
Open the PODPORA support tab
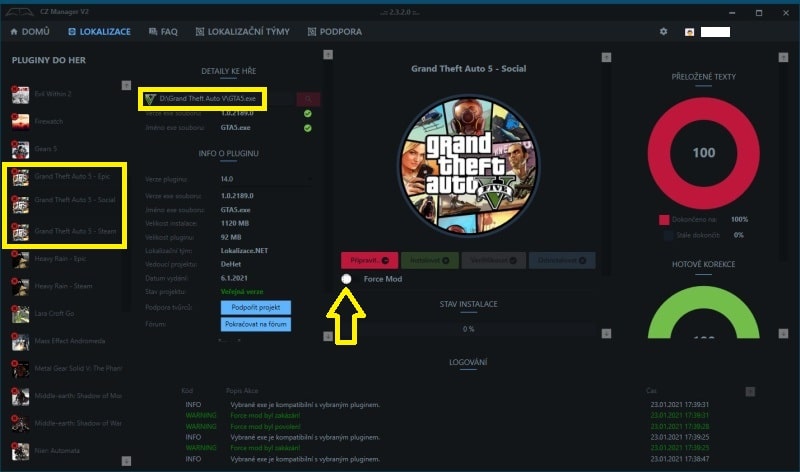(x=335, y=32)
